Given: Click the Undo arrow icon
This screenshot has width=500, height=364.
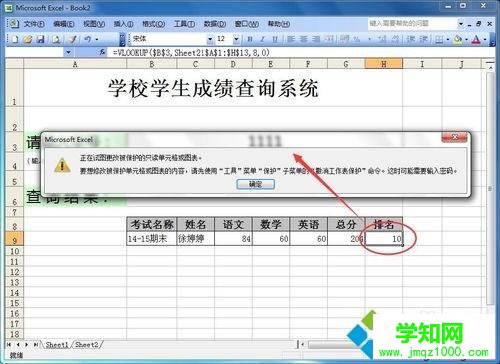Looking at the screenshot, I should pos(88,39).
